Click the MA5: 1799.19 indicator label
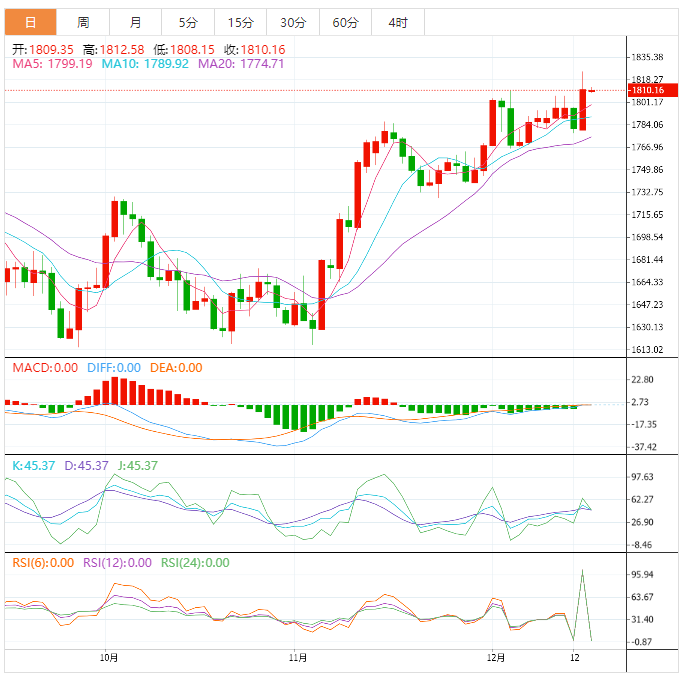The image size is (685, 683). click(52, 64)
